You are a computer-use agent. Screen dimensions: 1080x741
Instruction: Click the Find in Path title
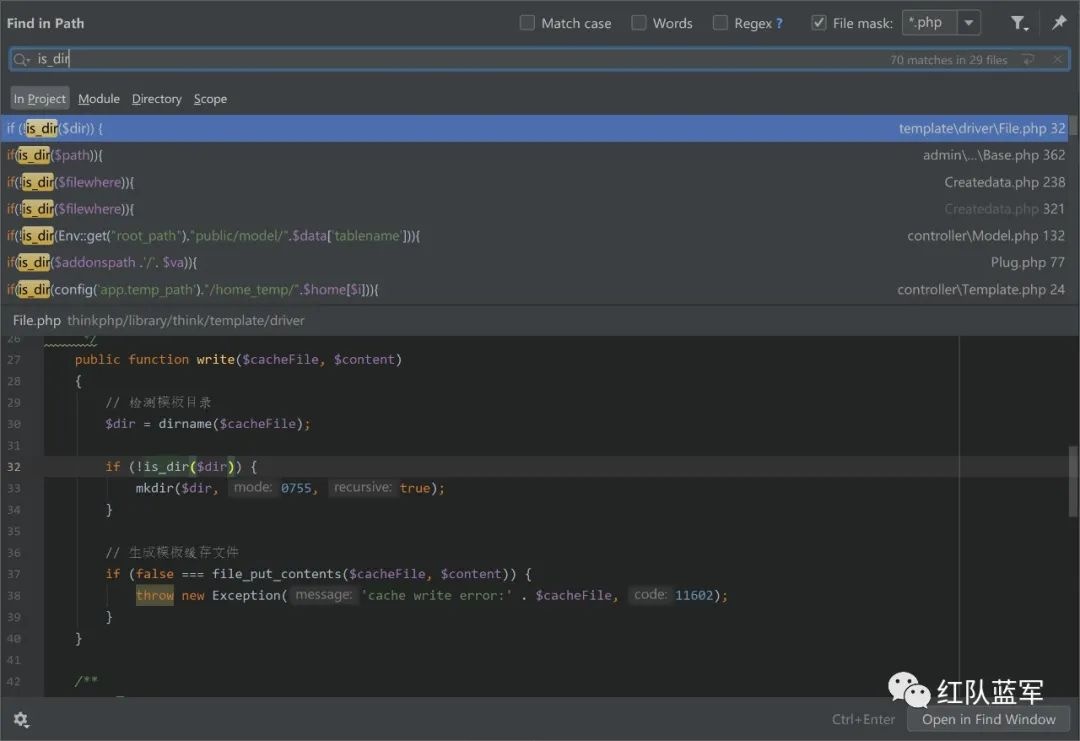click(45, 23)
